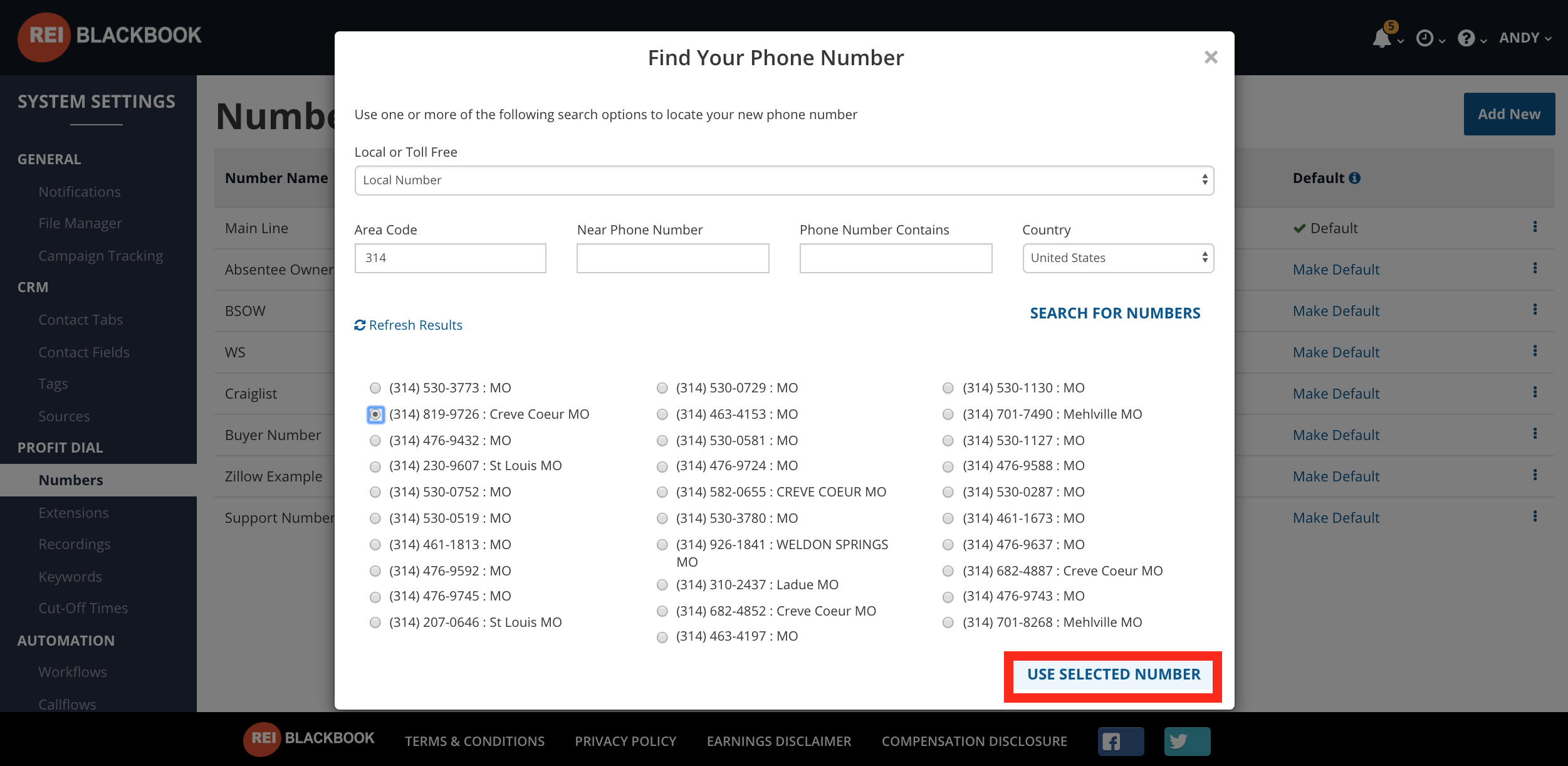1568x766 pixels.
Task: Open the three-dot menu for Craiglist row
Action: click(x=1535, y=392)
